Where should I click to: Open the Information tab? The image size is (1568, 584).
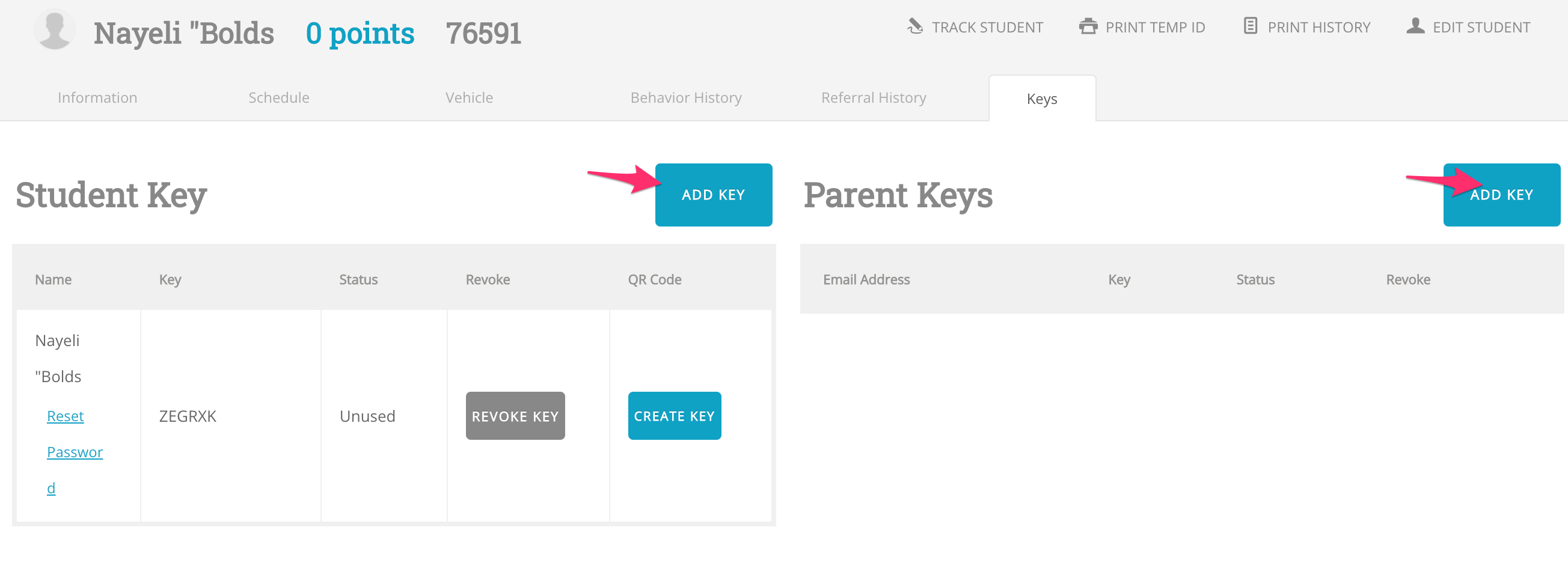pyautogui.click(x=97, y=98)
